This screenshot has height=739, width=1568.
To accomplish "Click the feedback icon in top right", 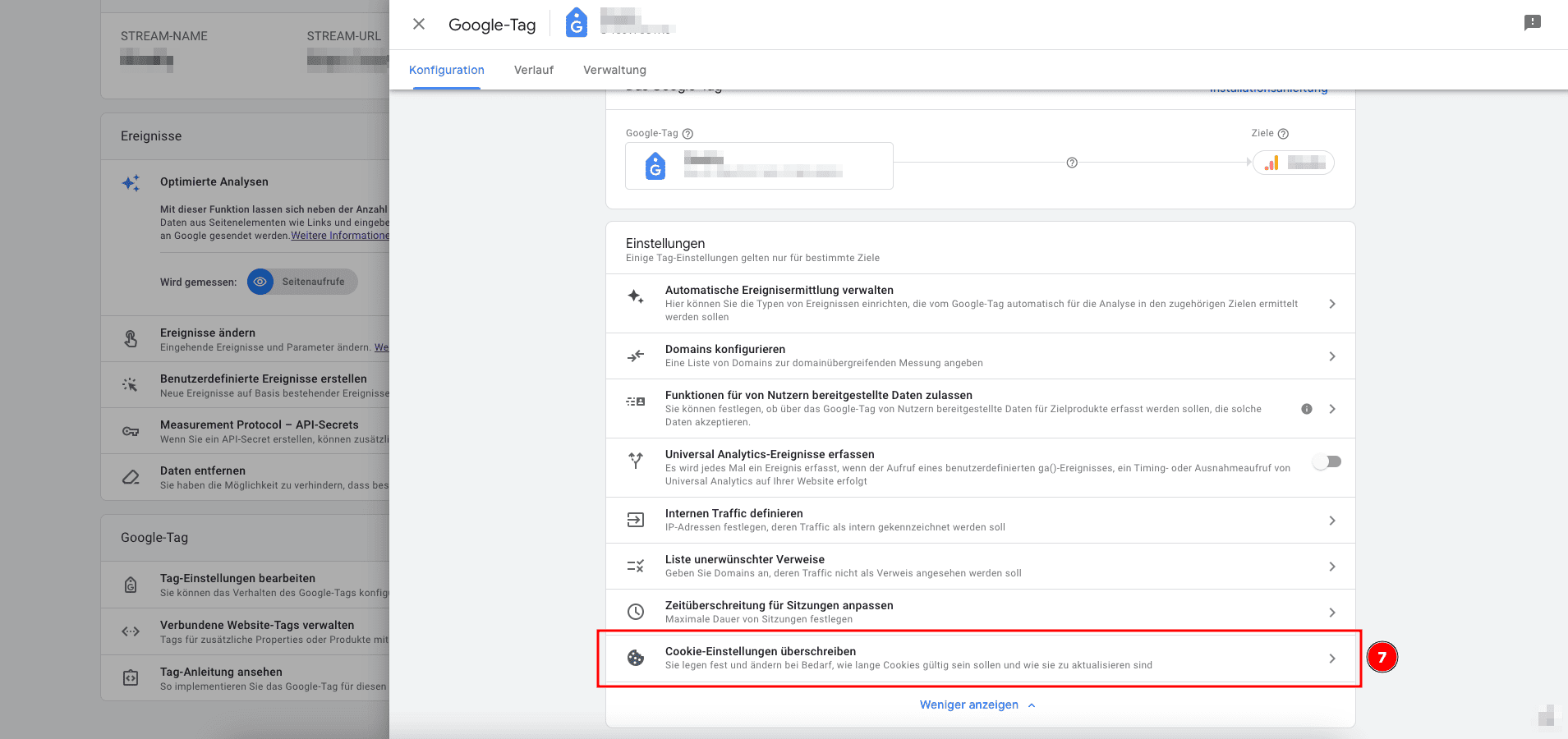I will [1532, 23].
